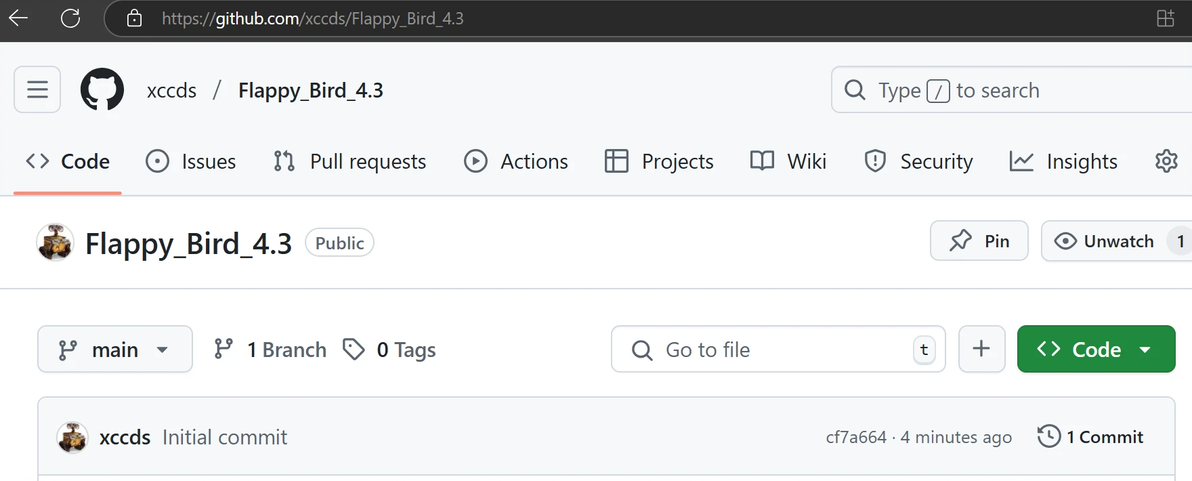
Task: Pin this repository to profile
Action: point(979,241)
